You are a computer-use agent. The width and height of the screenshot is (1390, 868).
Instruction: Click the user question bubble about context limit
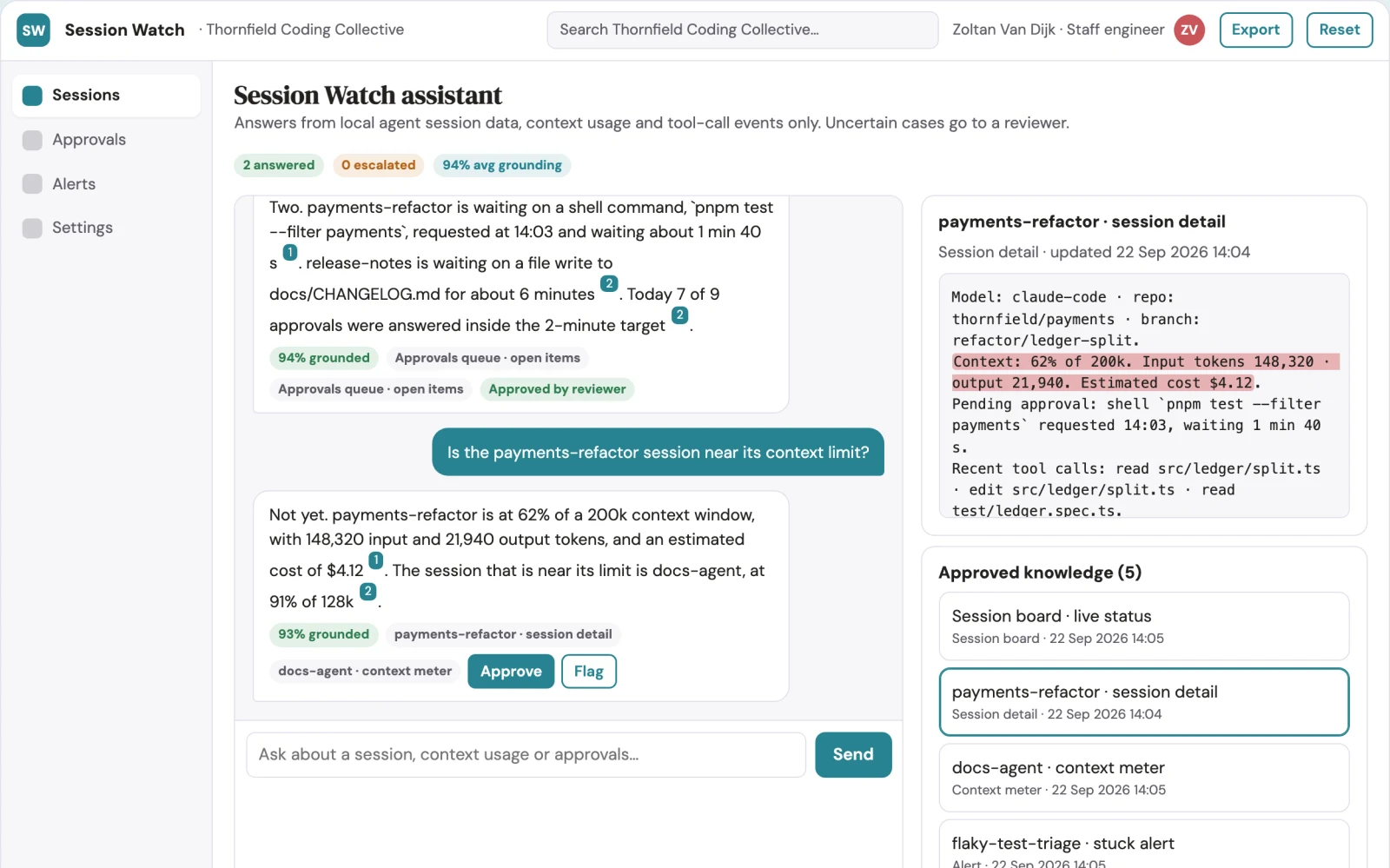(x=658, y=453)
